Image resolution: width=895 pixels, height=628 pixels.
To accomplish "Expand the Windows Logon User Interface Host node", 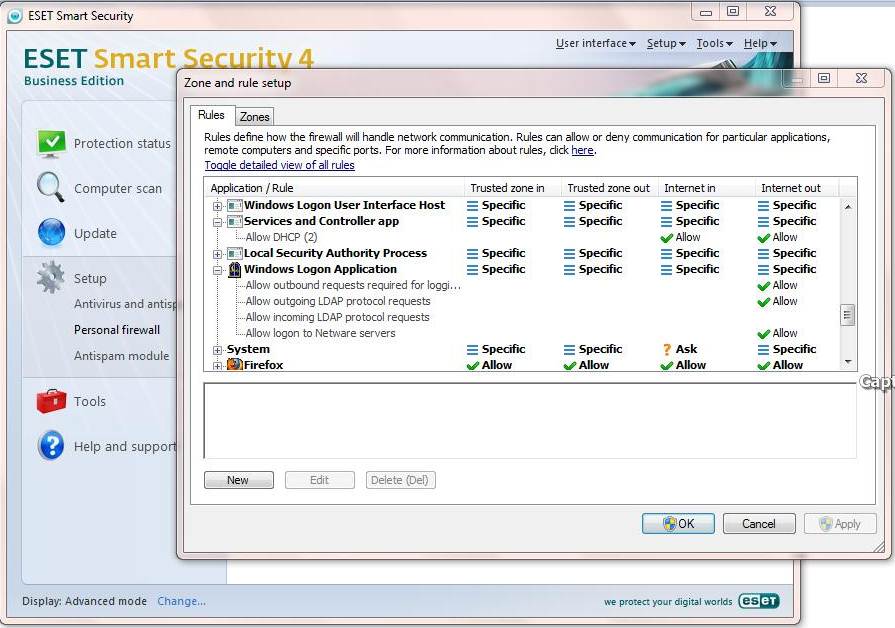I will pos(217,206).
